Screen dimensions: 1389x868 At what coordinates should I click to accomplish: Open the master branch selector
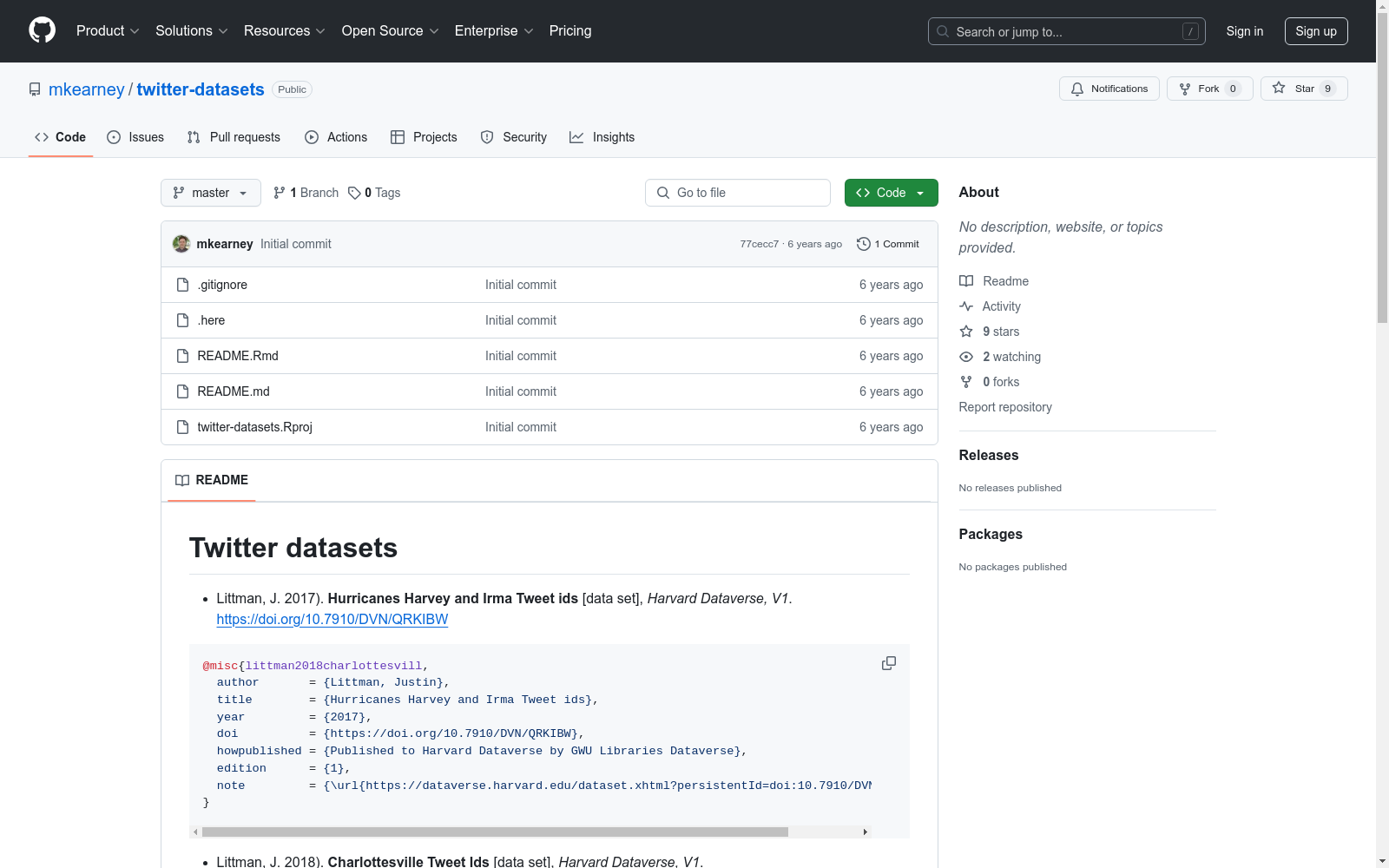coord(211,193)
